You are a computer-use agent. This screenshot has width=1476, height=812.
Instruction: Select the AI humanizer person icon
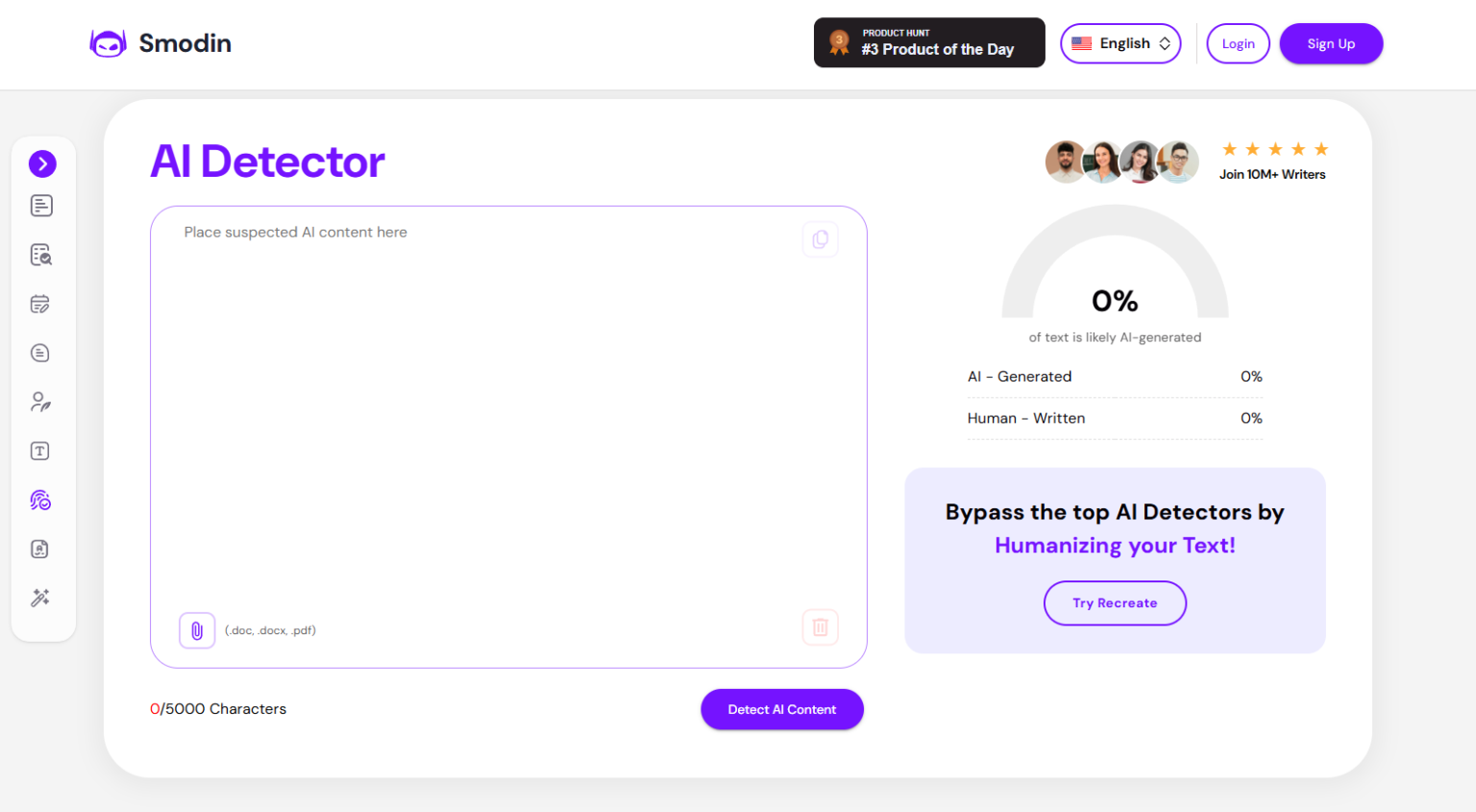[40, 401]
